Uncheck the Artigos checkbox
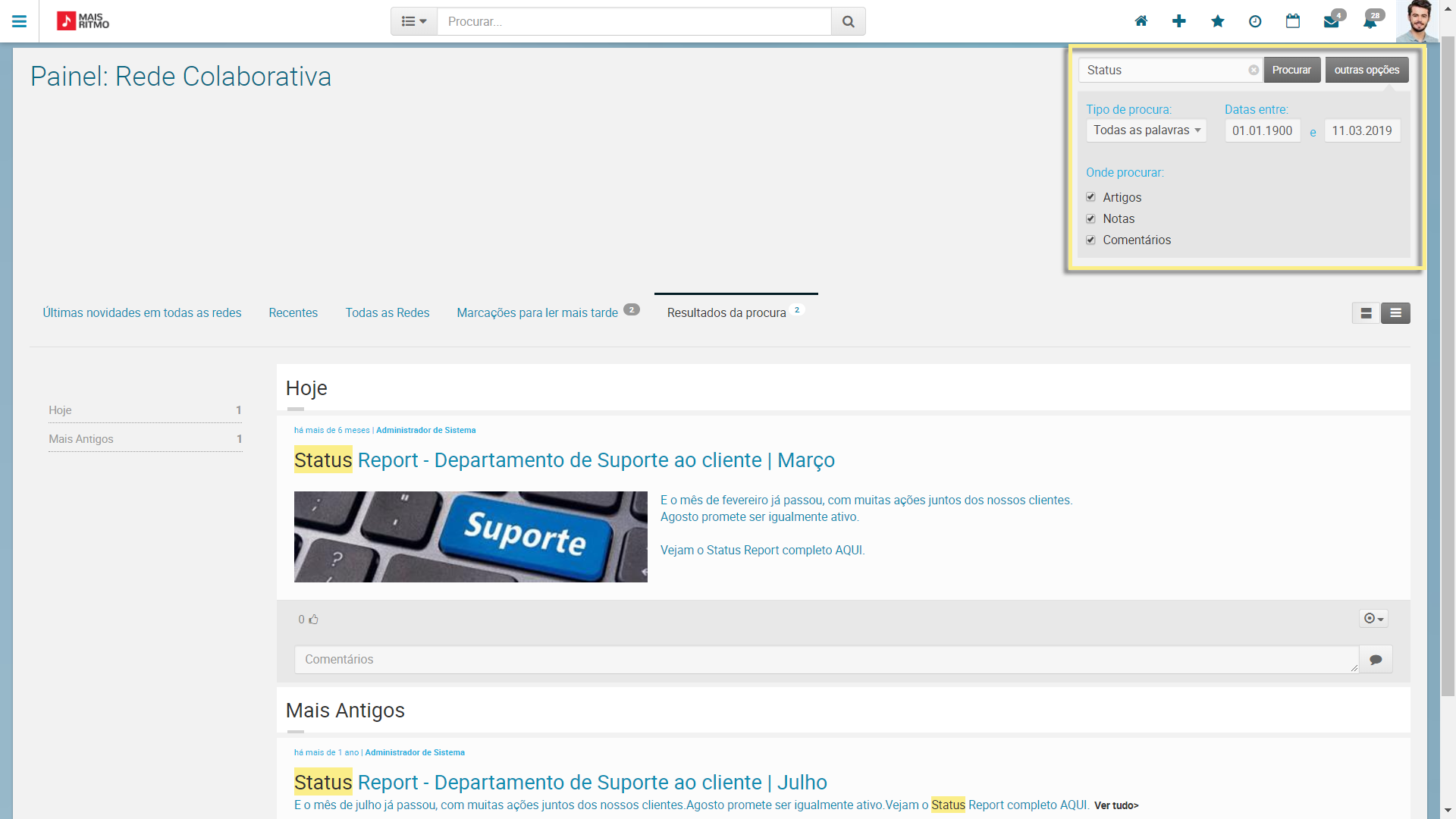 point(1090,197)
